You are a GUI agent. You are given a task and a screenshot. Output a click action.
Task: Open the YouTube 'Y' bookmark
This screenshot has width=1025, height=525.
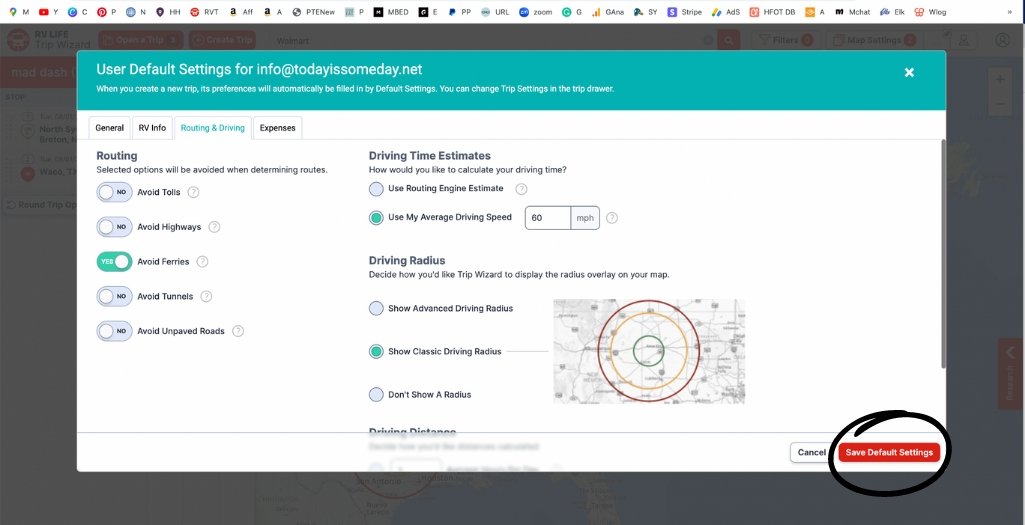pos(49,12)
